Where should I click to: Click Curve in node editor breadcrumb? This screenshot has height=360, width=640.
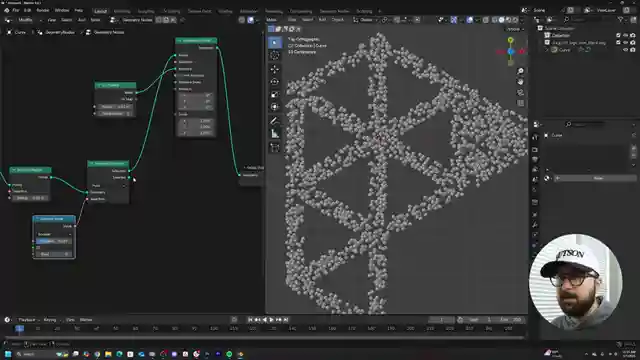coord(16,32)
